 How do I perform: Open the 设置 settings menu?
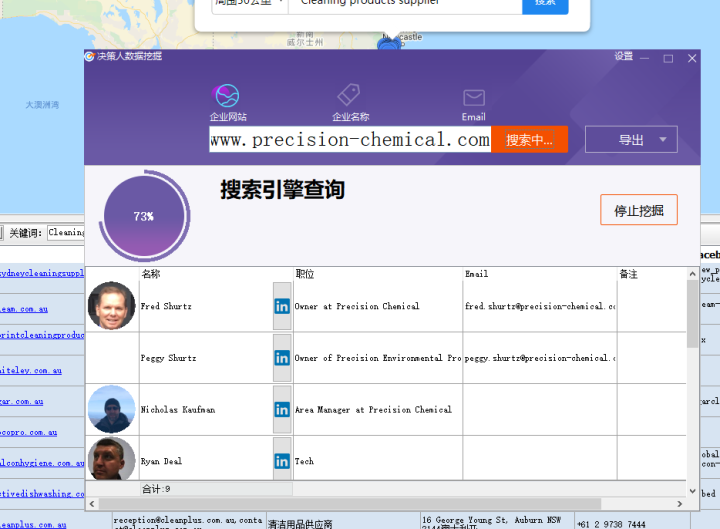624,56
